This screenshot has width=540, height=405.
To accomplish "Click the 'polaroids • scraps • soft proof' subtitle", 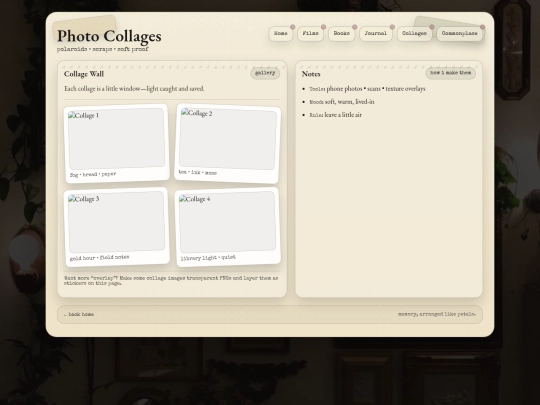I will [x=103, y=49].
